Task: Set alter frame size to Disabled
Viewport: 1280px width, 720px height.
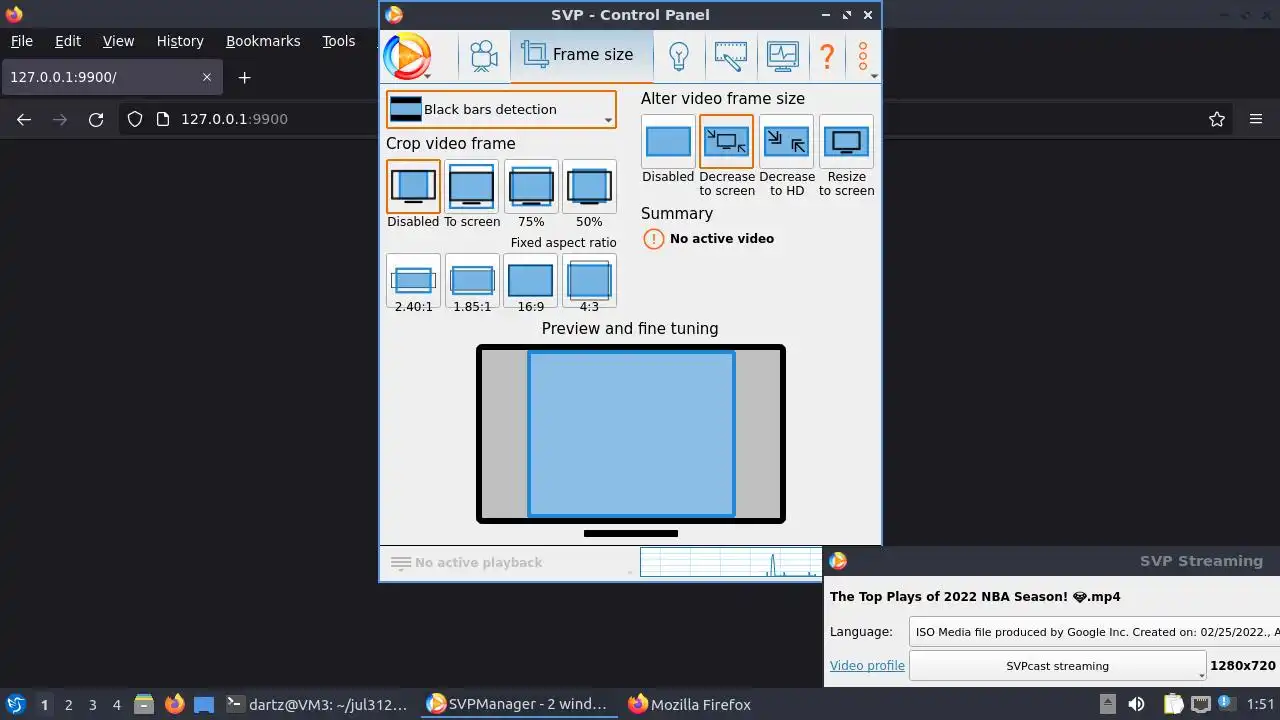Action: coord(668,142)
